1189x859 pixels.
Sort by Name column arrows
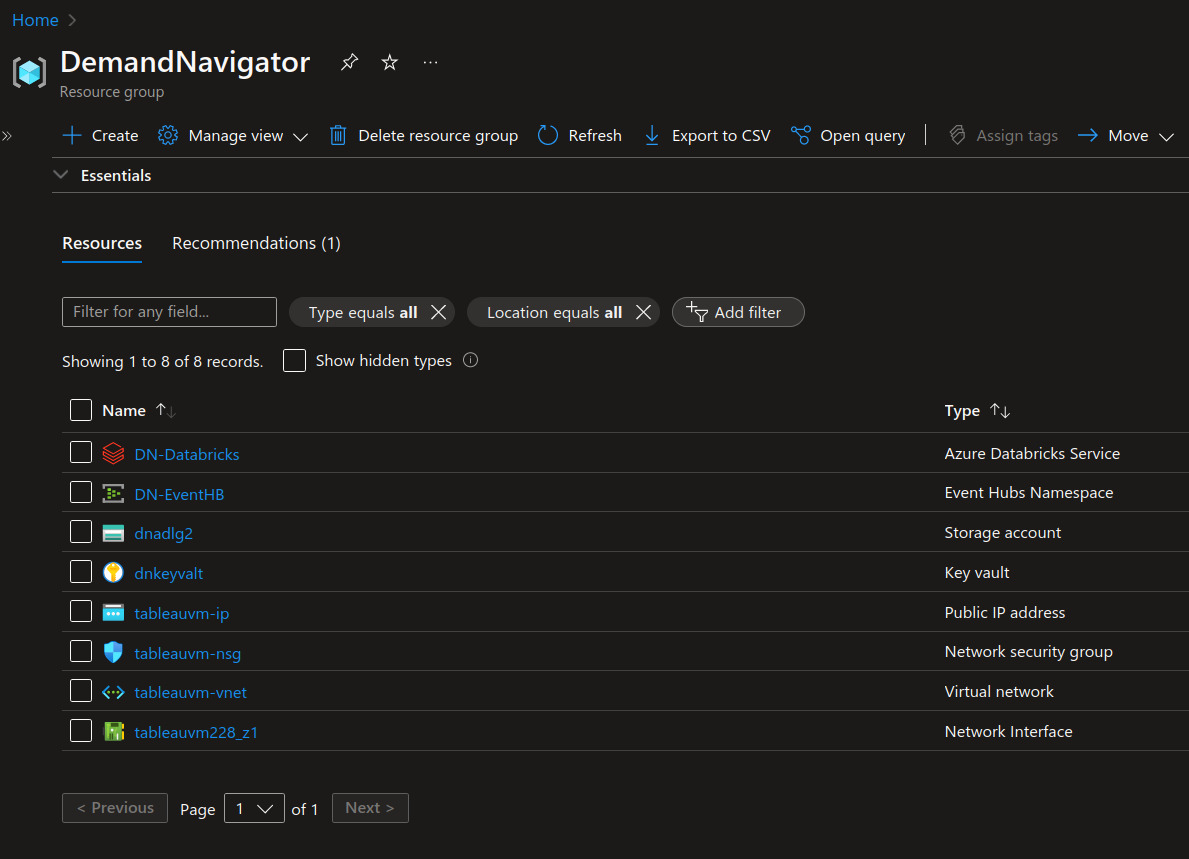pos(166,410)
